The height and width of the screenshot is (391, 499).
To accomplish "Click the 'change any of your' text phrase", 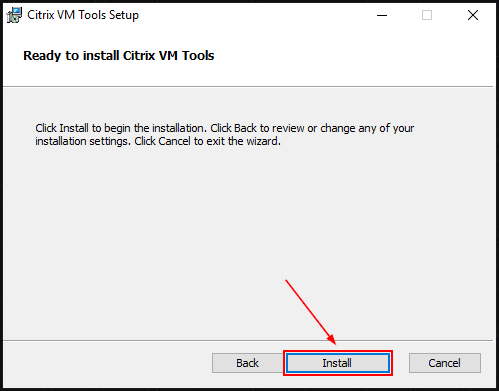I will 367,128.
